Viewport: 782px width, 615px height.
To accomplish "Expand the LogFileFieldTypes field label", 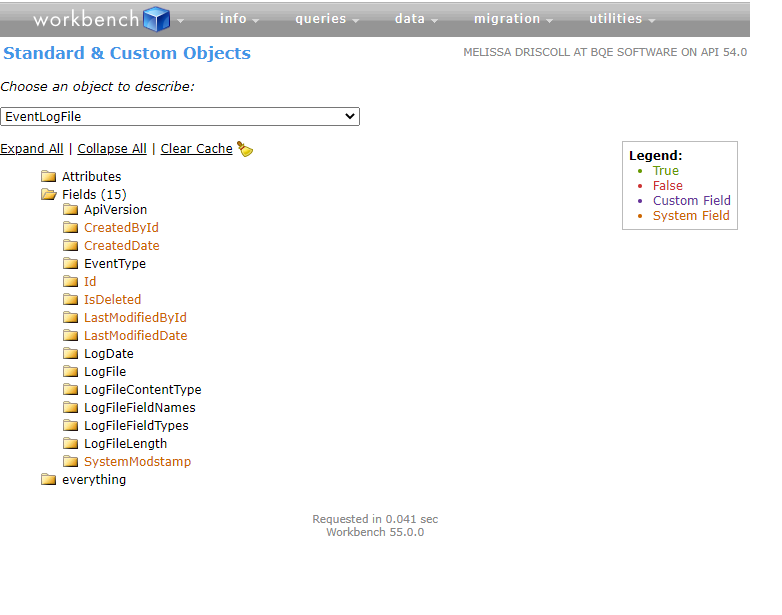I will 136,425.
